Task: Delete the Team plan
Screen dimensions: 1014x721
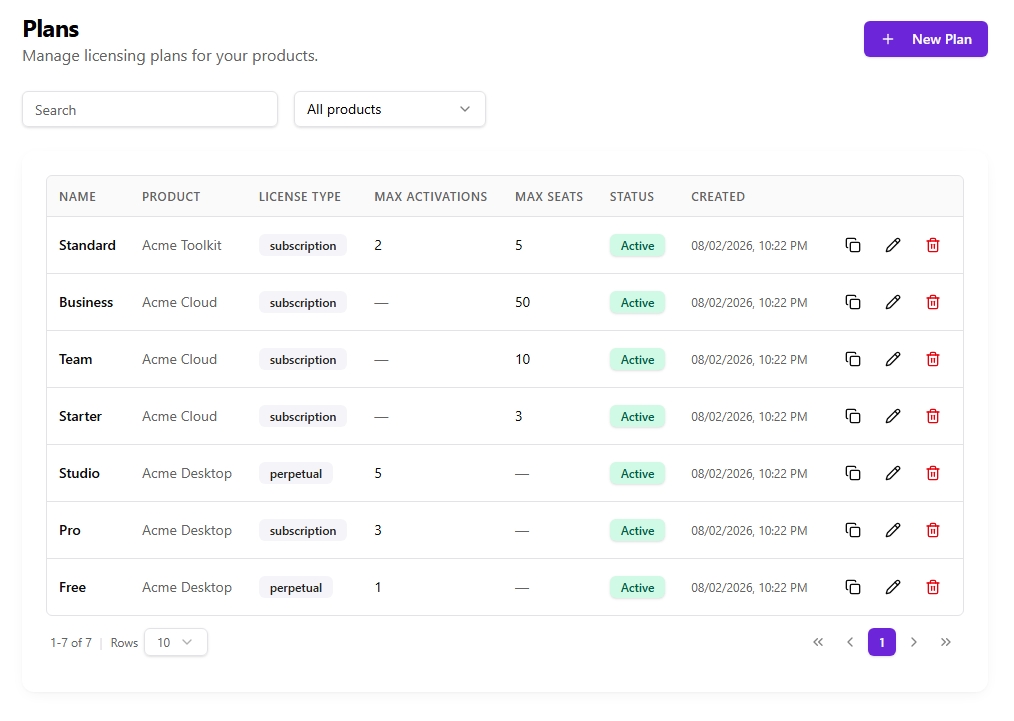Action: point(933,359)
